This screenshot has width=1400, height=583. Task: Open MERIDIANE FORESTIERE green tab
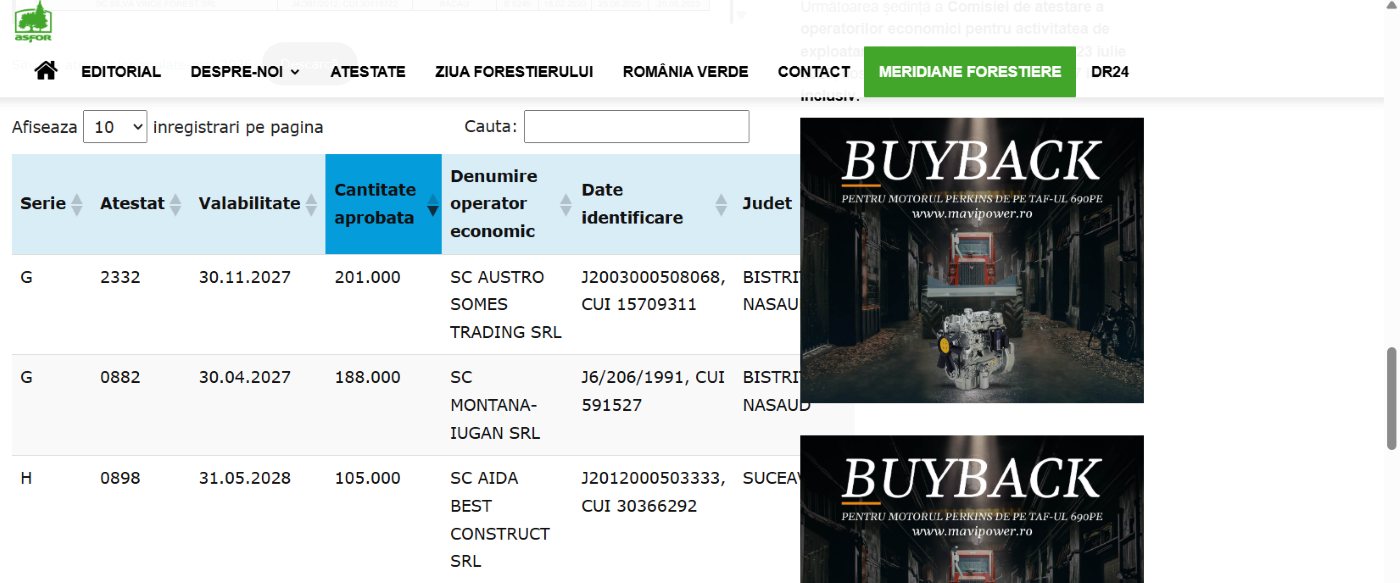tap(970, 72)
